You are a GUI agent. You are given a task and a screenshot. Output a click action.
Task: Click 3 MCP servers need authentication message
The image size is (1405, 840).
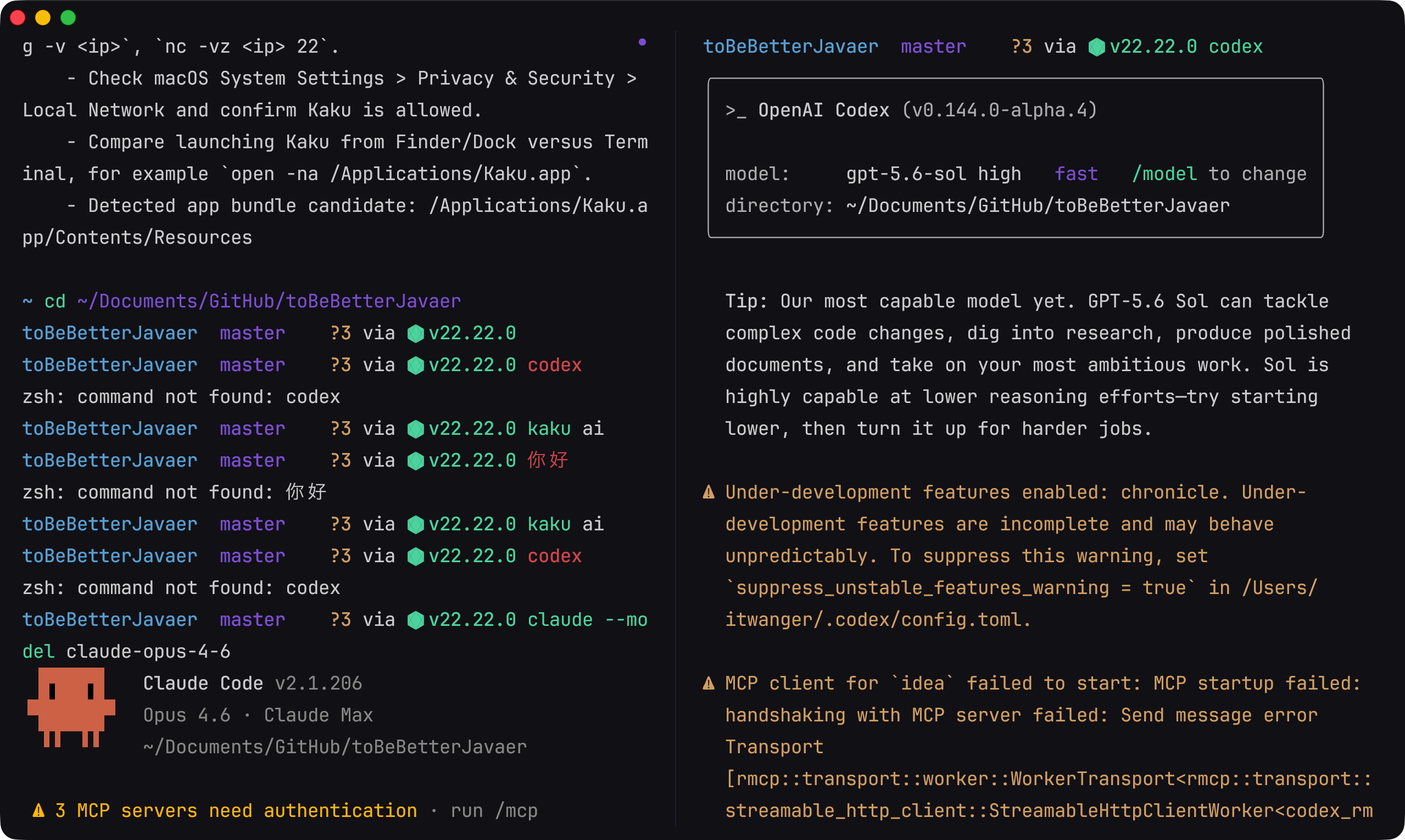(x=236, y=810)
